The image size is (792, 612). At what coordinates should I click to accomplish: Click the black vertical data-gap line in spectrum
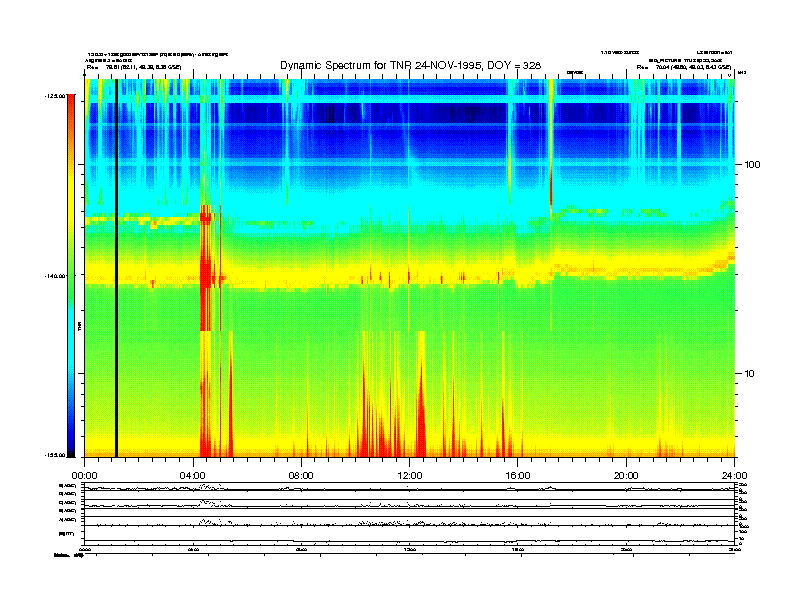[x=116, y=268]
